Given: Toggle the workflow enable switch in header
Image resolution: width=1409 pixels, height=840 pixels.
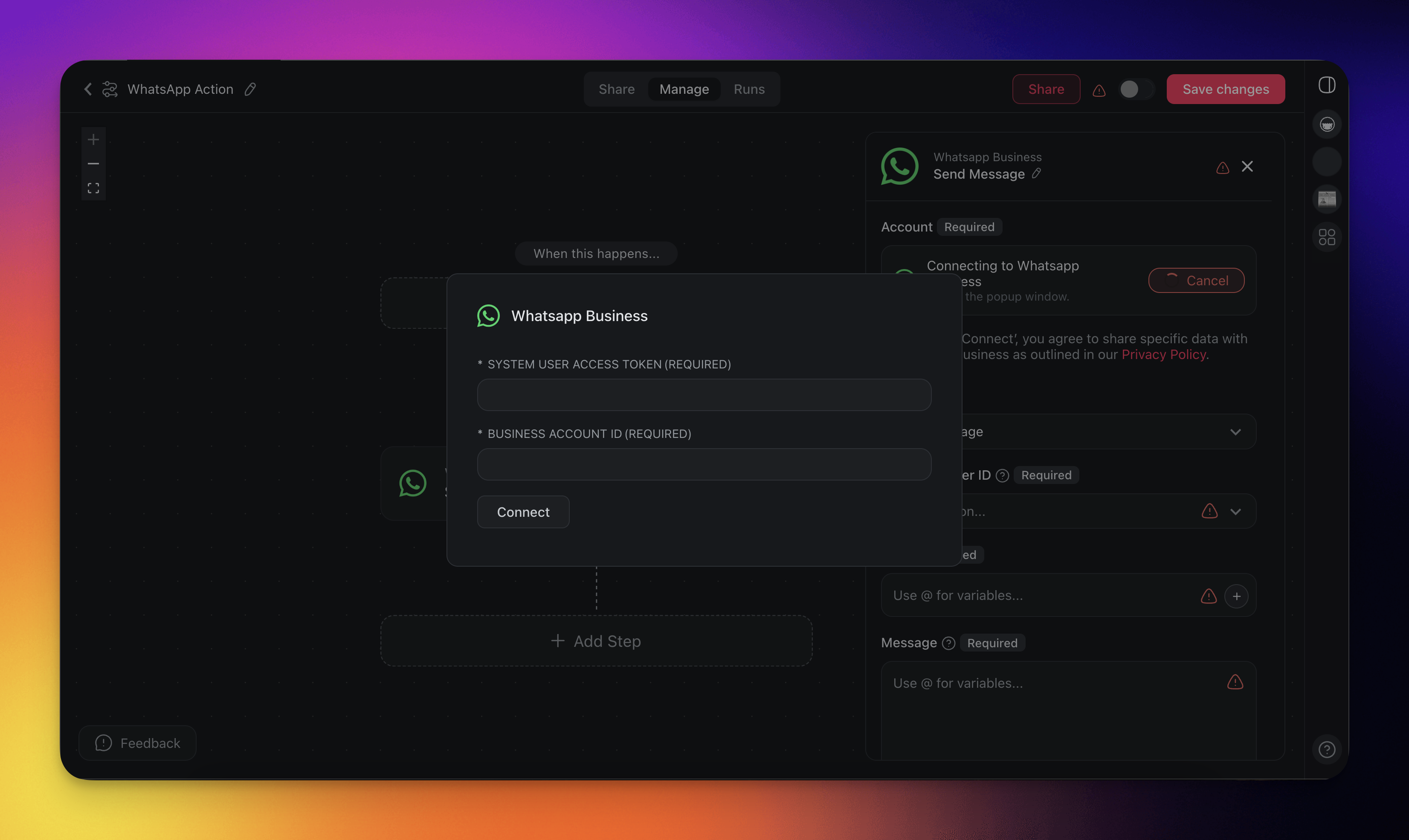Looking at the screenshot, I should click(x=1136, y=90).
